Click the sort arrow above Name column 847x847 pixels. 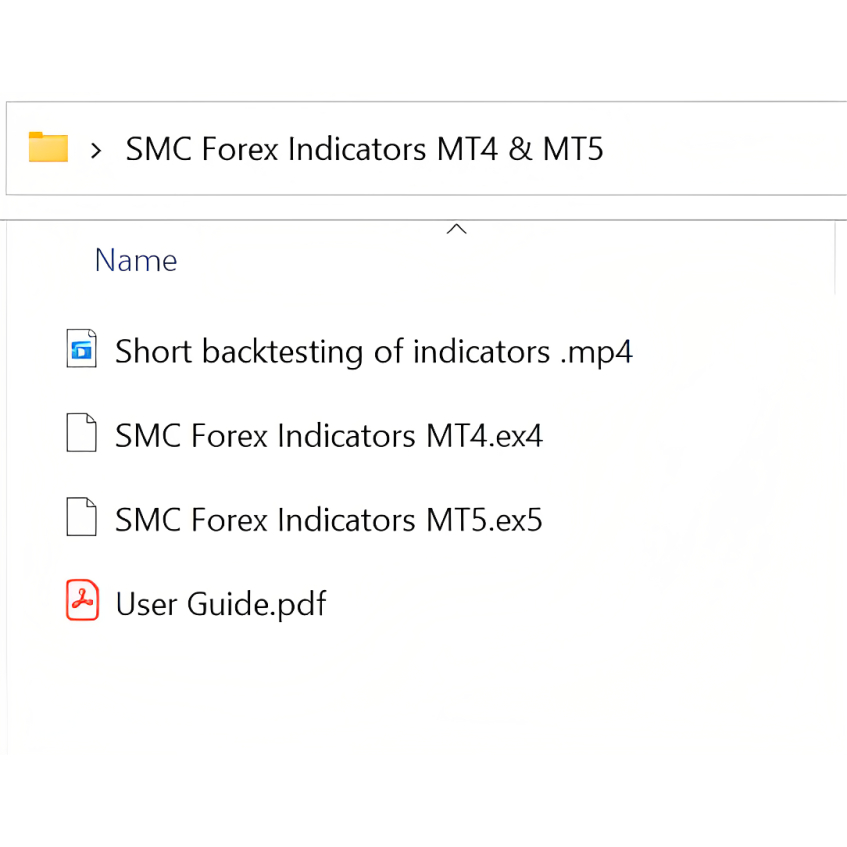(x=456, y=229)
